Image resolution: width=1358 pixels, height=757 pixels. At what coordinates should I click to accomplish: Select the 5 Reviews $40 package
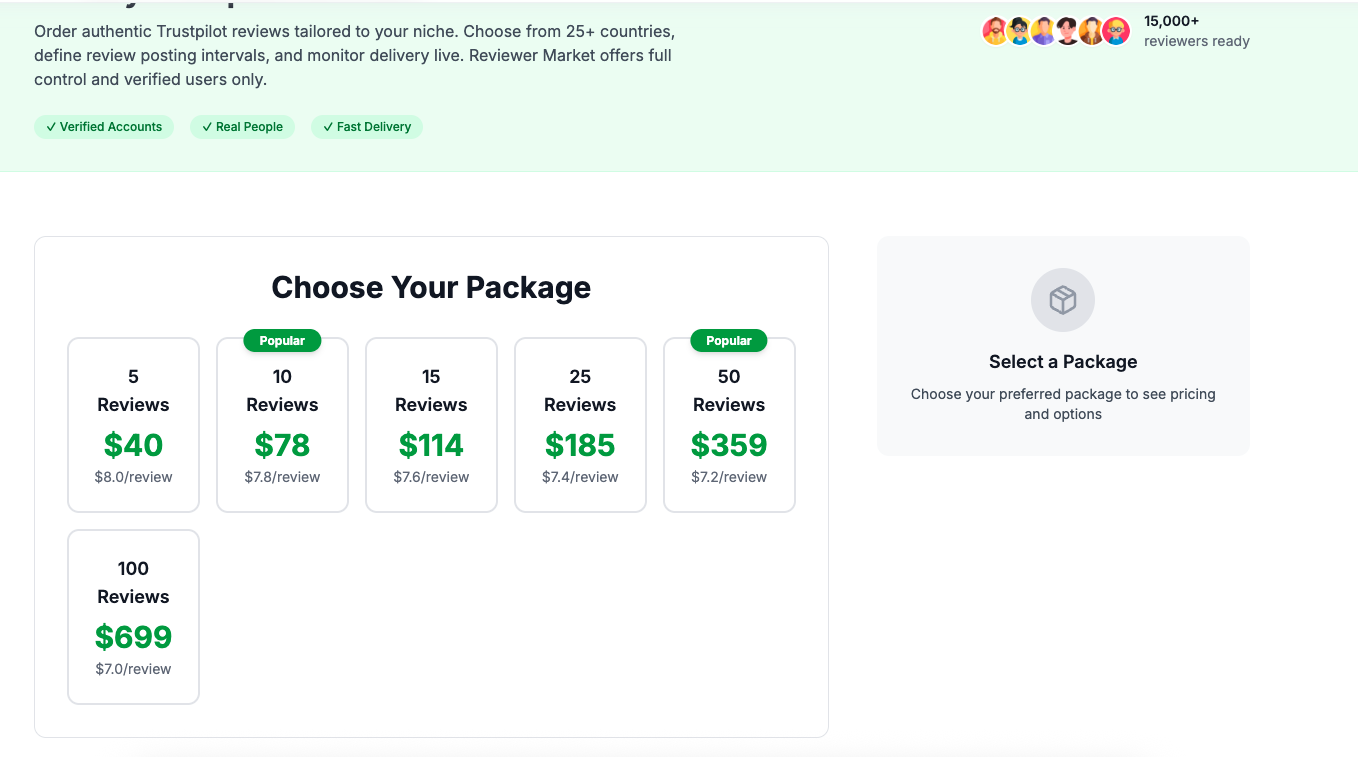tap(133, 425)
